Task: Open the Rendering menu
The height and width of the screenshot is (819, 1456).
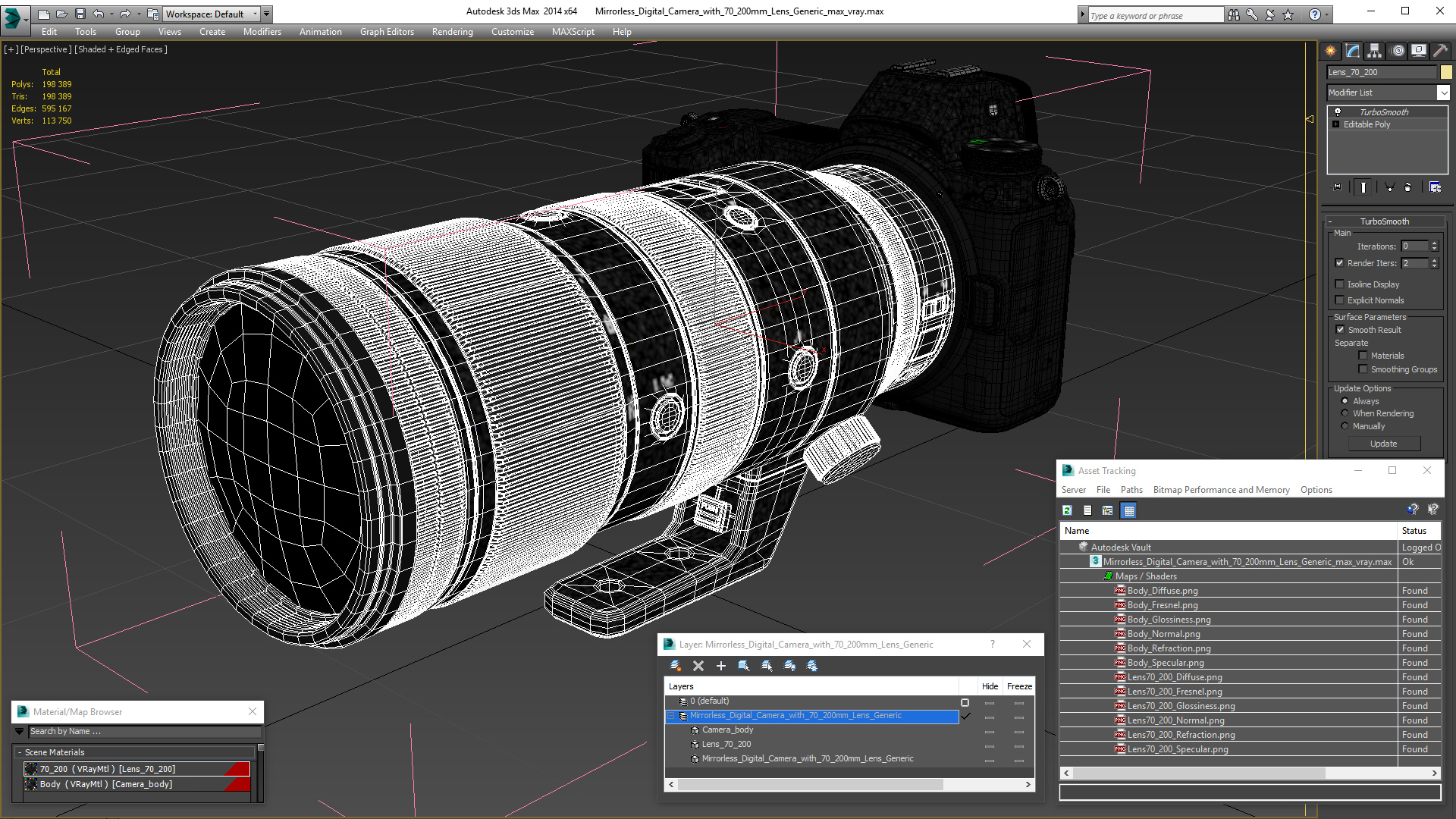Action: click(452, 32)
